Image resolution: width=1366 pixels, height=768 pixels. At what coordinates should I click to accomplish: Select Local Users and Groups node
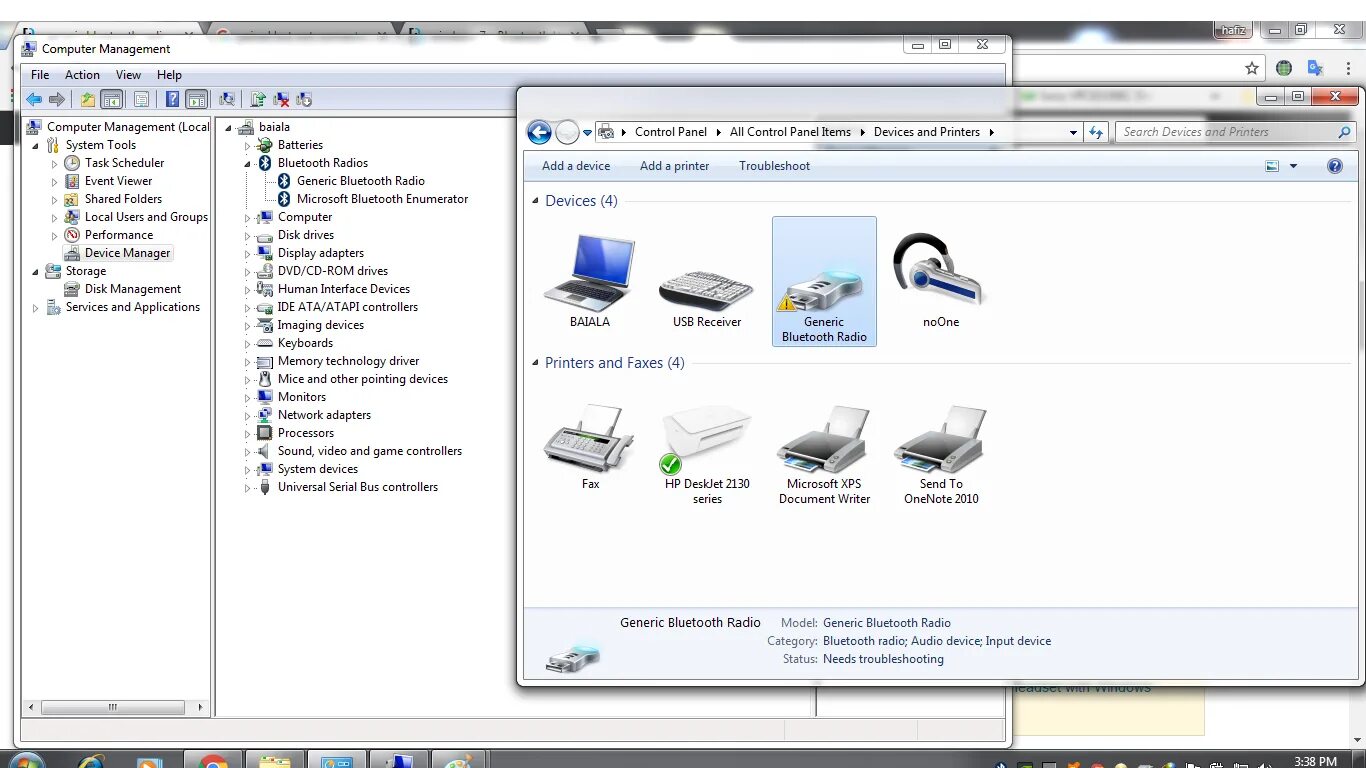click(146, 217)
